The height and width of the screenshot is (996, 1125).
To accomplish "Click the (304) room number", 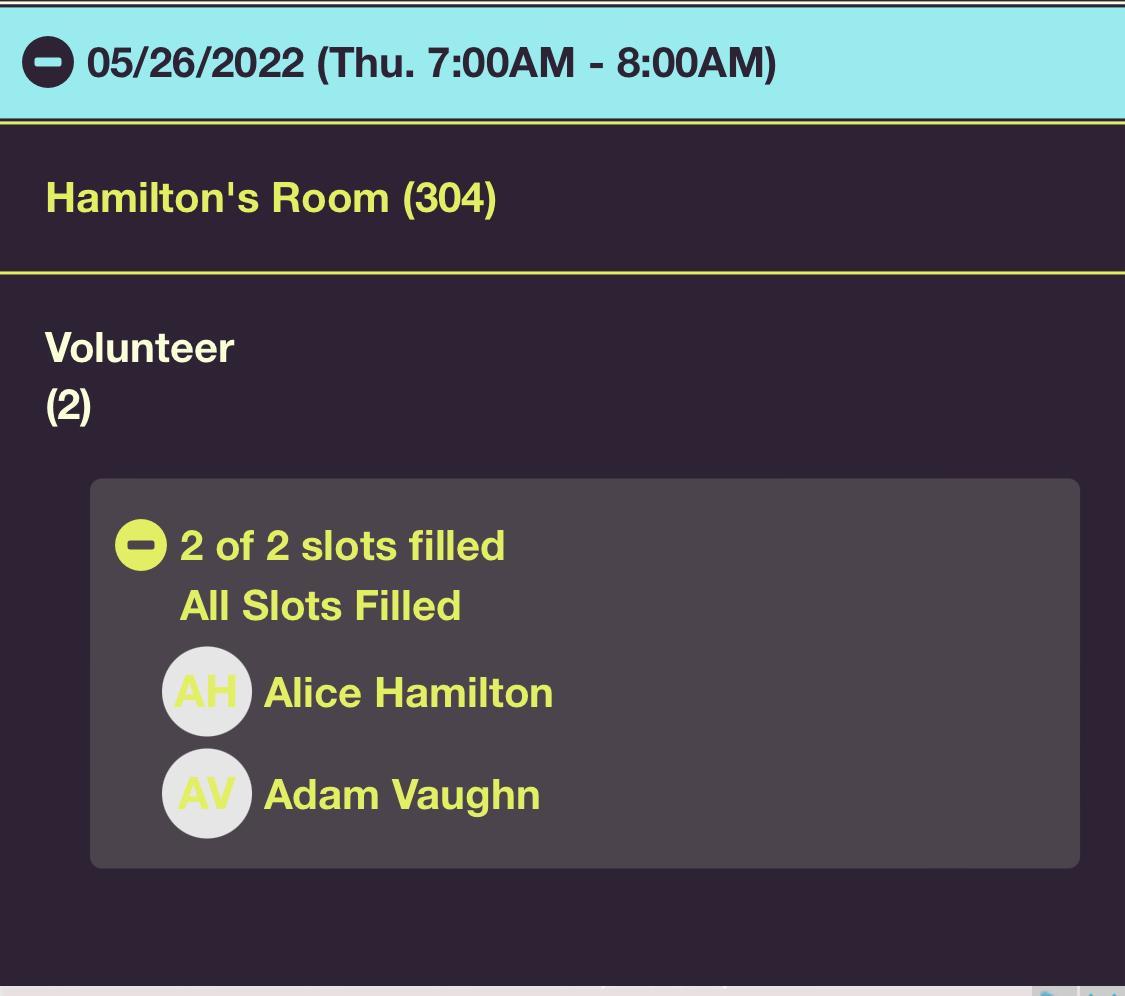I will point(449,198).
